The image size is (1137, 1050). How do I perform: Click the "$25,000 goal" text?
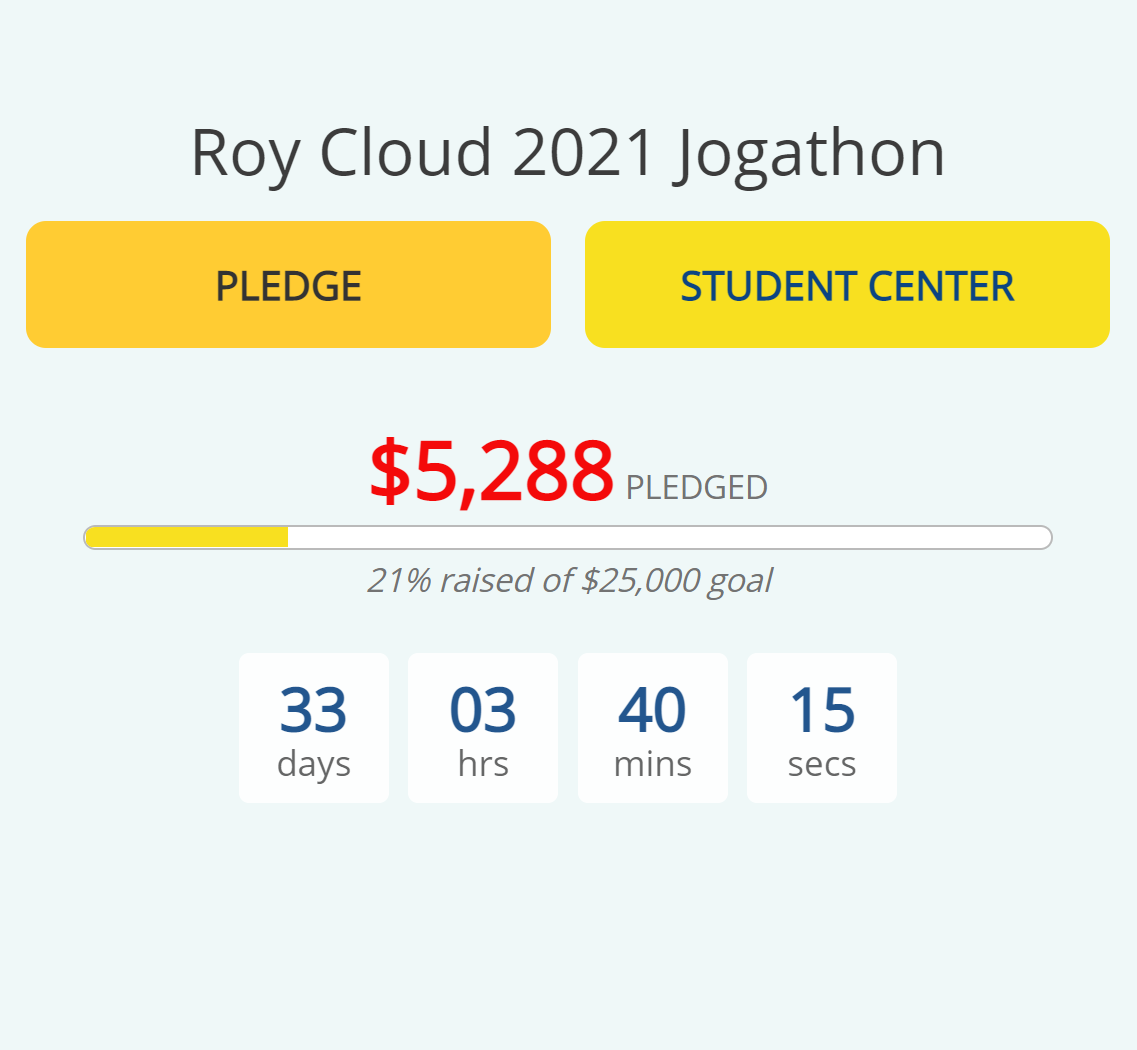[x=677, y=580]
